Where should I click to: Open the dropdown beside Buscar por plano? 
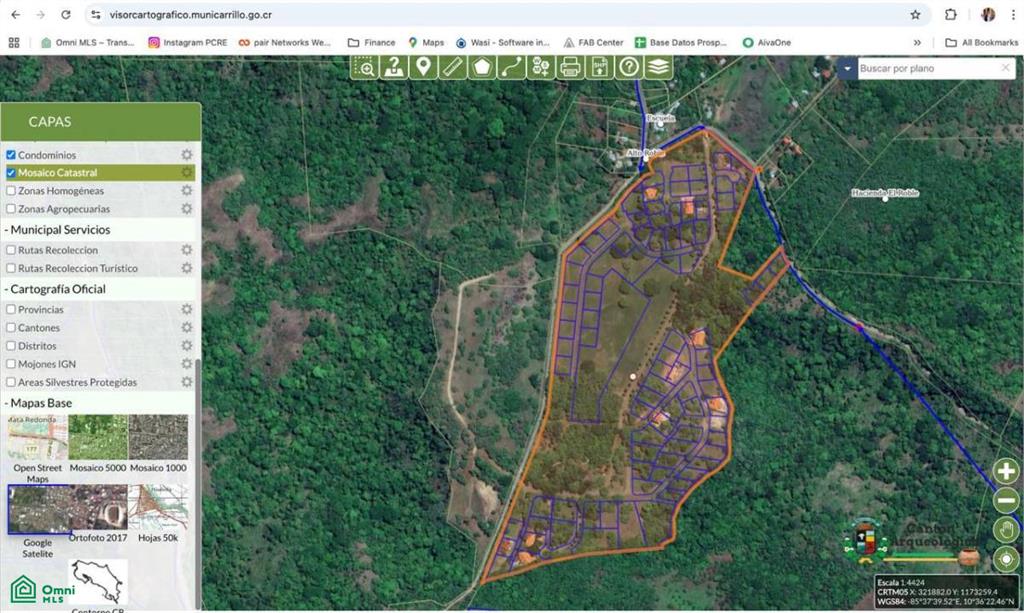pyautogui.click(x=847, y=68)
